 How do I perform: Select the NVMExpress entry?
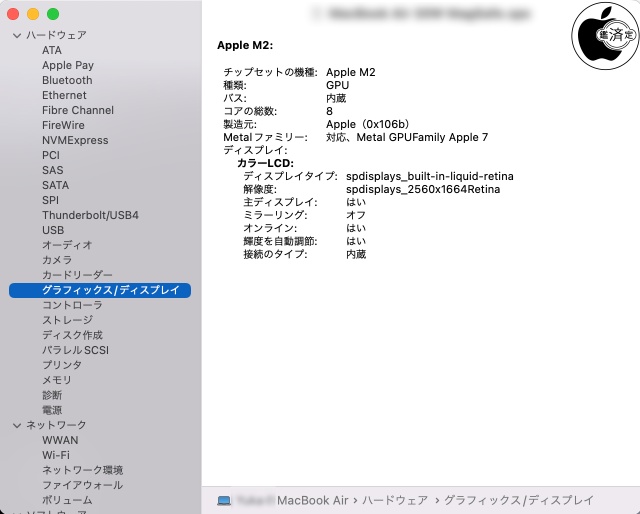(x=74, y=140)
